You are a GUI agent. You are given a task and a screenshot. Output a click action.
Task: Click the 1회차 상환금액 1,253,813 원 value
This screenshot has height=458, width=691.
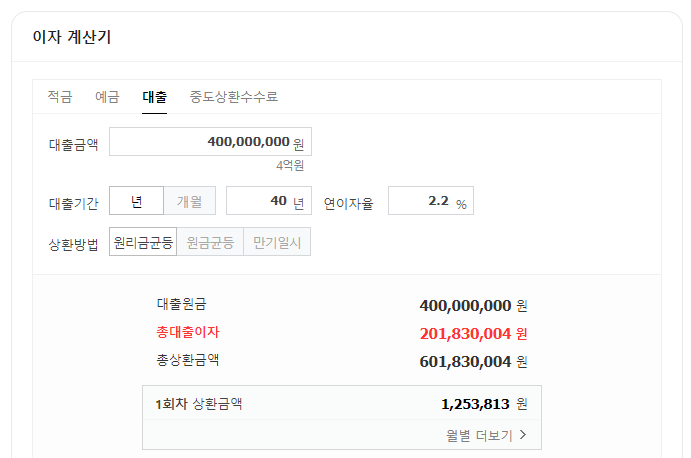tap(484, 404)
